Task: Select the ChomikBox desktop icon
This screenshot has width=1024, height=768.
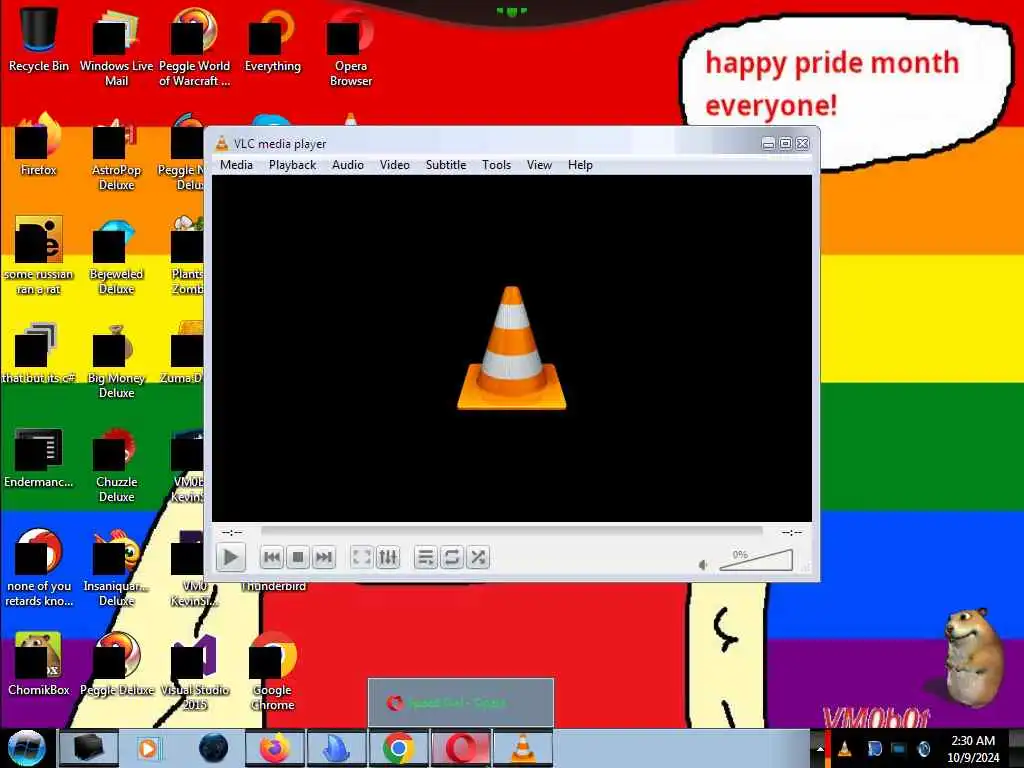Action: coord(39,663)
